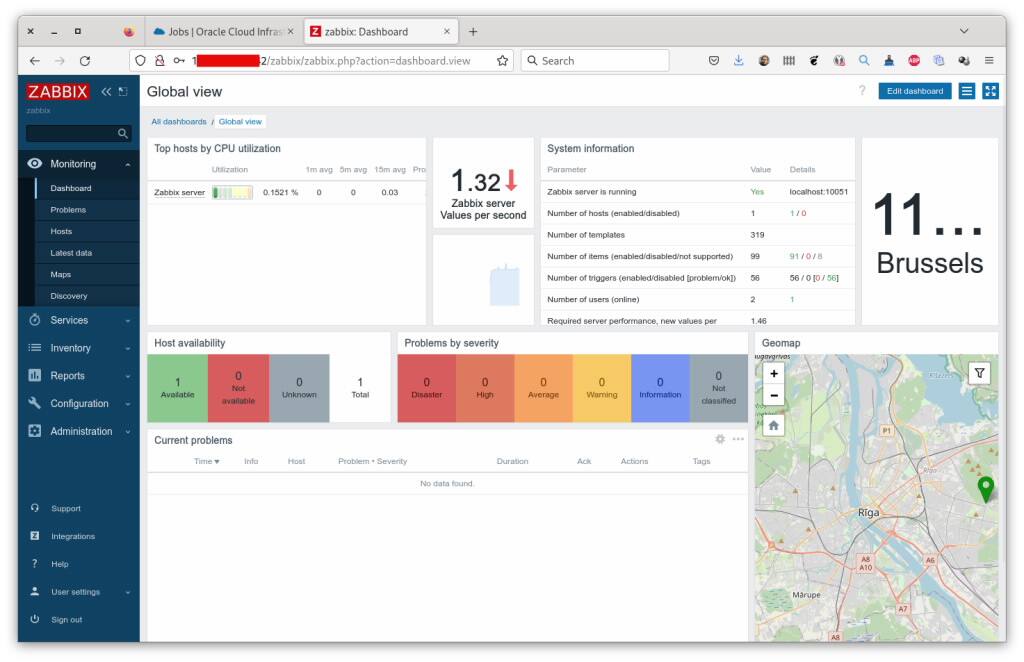This screenshot has height=662, width=1024.
Task: Follow the All dashboards breadcrumb link
Action: tap(179, 121)
